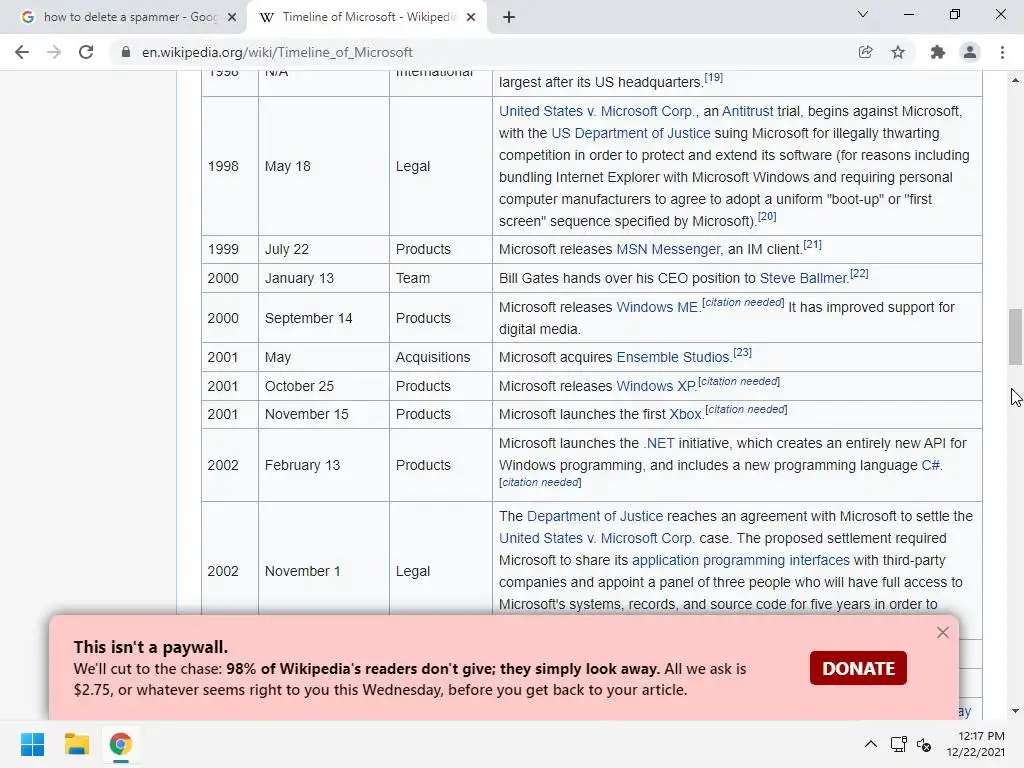Click the scrollbar up arrow

pyautogui.click(x=1015, y=80)
